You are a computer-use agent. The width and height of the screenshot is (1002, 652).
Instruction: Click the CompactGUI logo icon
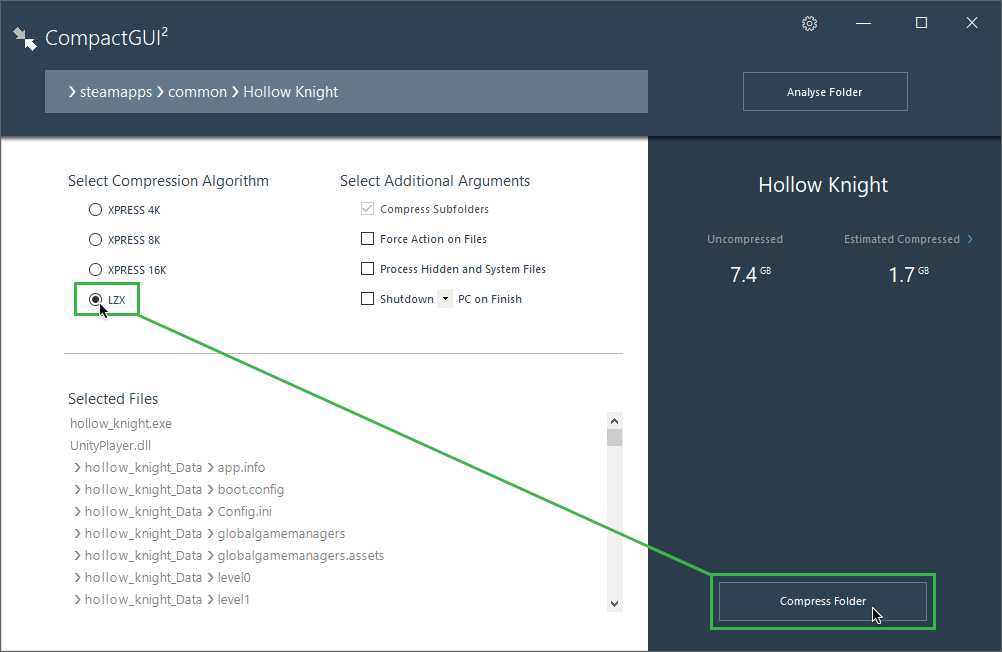(25, 38)
